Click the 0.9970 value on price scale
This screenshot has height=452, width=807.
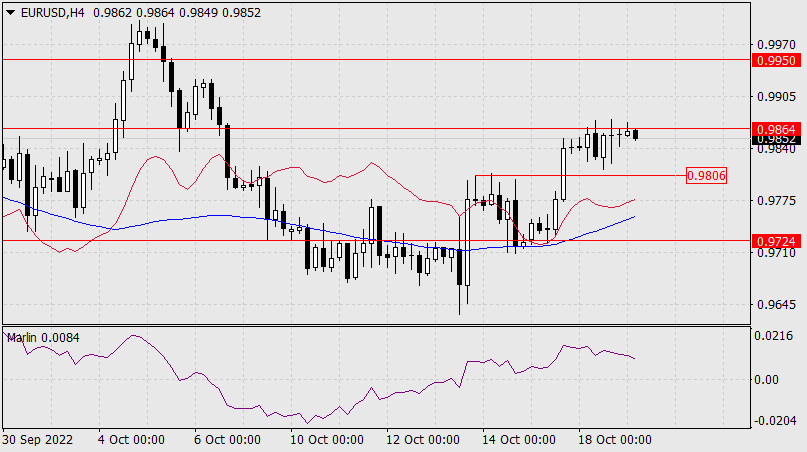[x=776, y=44]
